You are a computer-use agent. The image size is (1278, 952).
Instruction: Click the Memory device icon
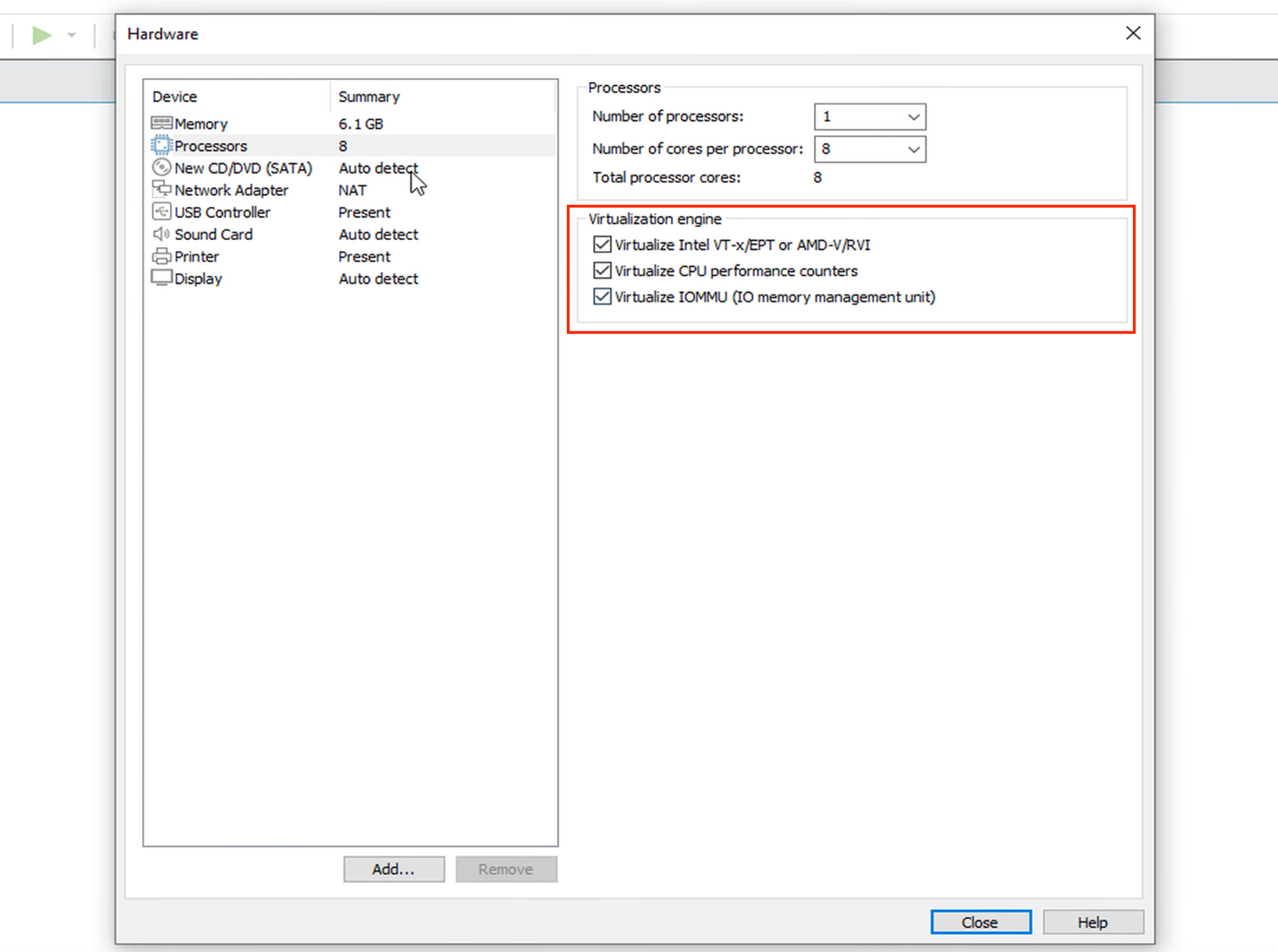(161, 123)
